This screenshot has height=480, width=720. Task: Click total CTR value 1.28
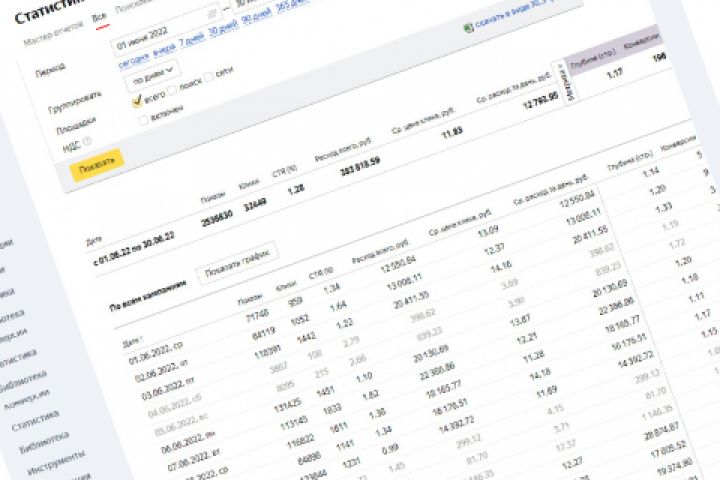click(296, 189)
